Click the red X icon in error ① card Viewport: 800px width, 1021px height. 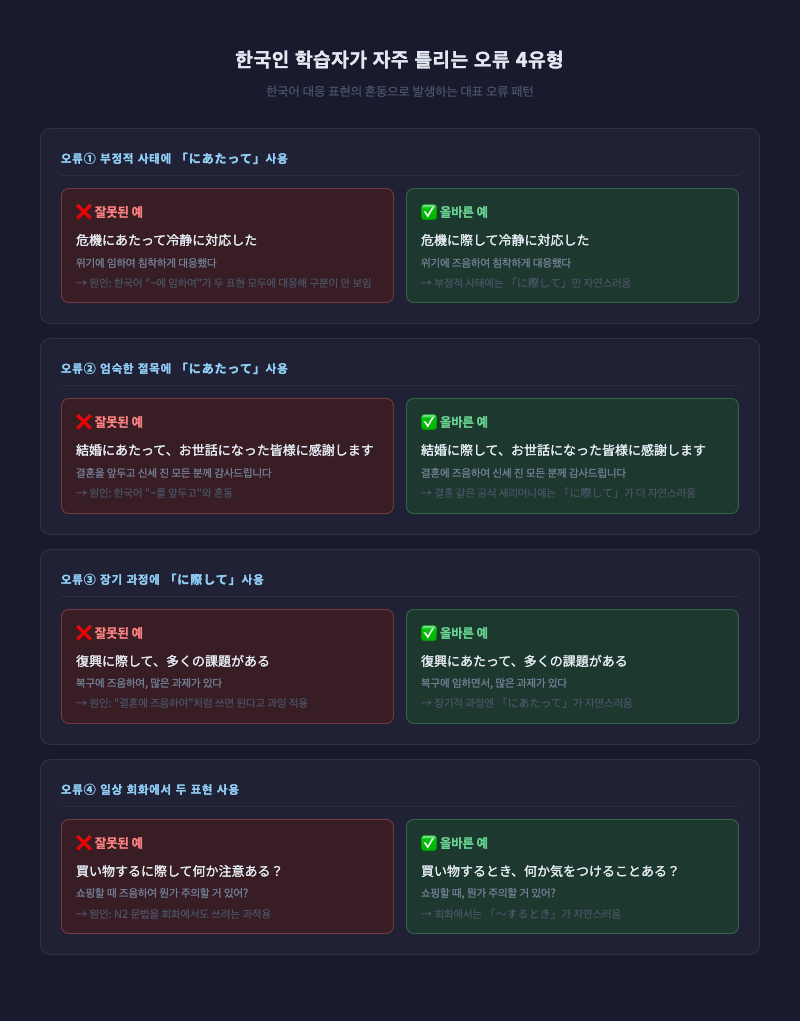pos(83,212)
